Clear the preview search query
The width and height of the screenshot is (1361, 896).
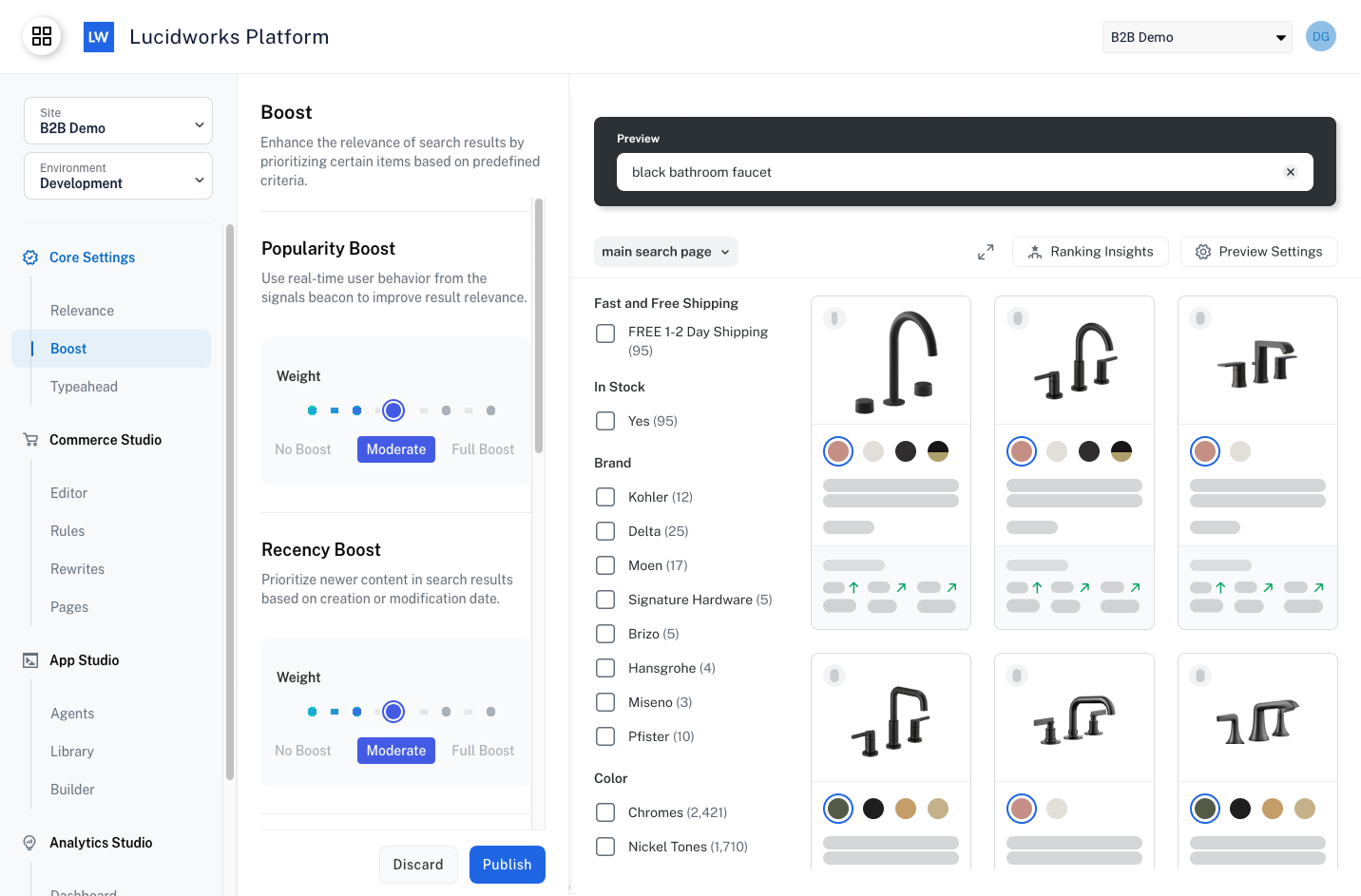pos(1291,172)
